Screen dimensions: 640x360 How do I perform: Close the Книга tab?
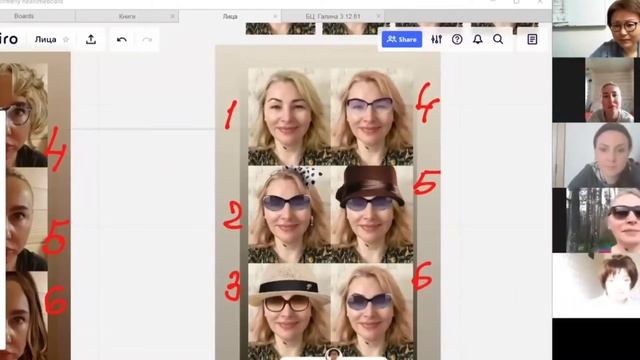[172, 16]
